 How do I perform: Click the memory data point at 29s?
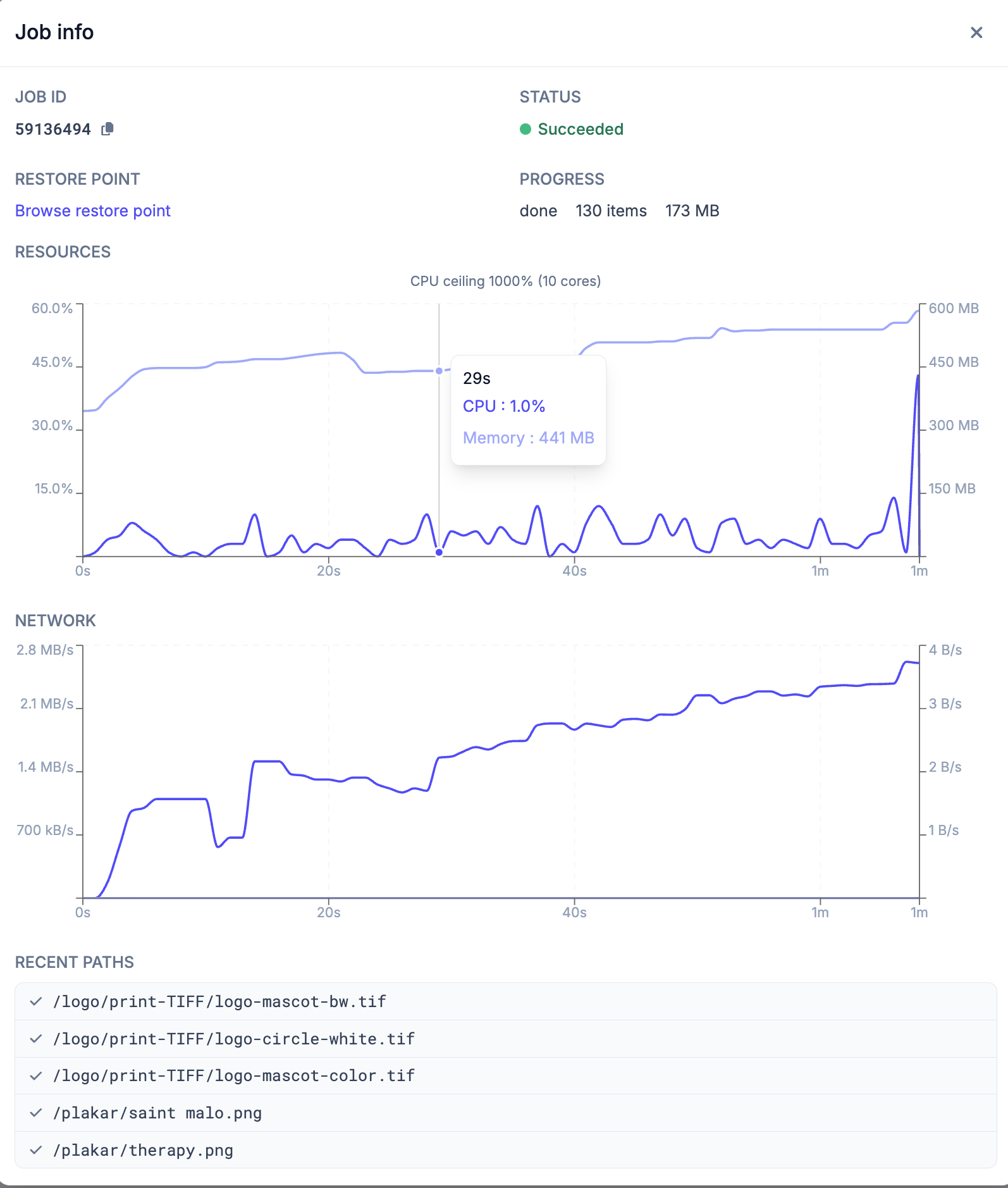pos(439,371)
